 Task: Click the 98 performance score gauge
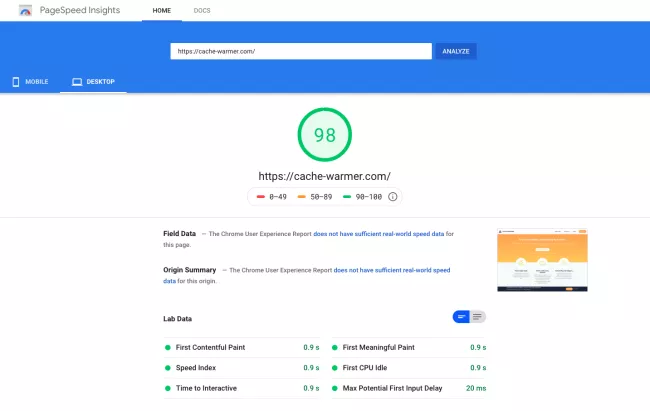pyautogui.click(x=325, y=134)
